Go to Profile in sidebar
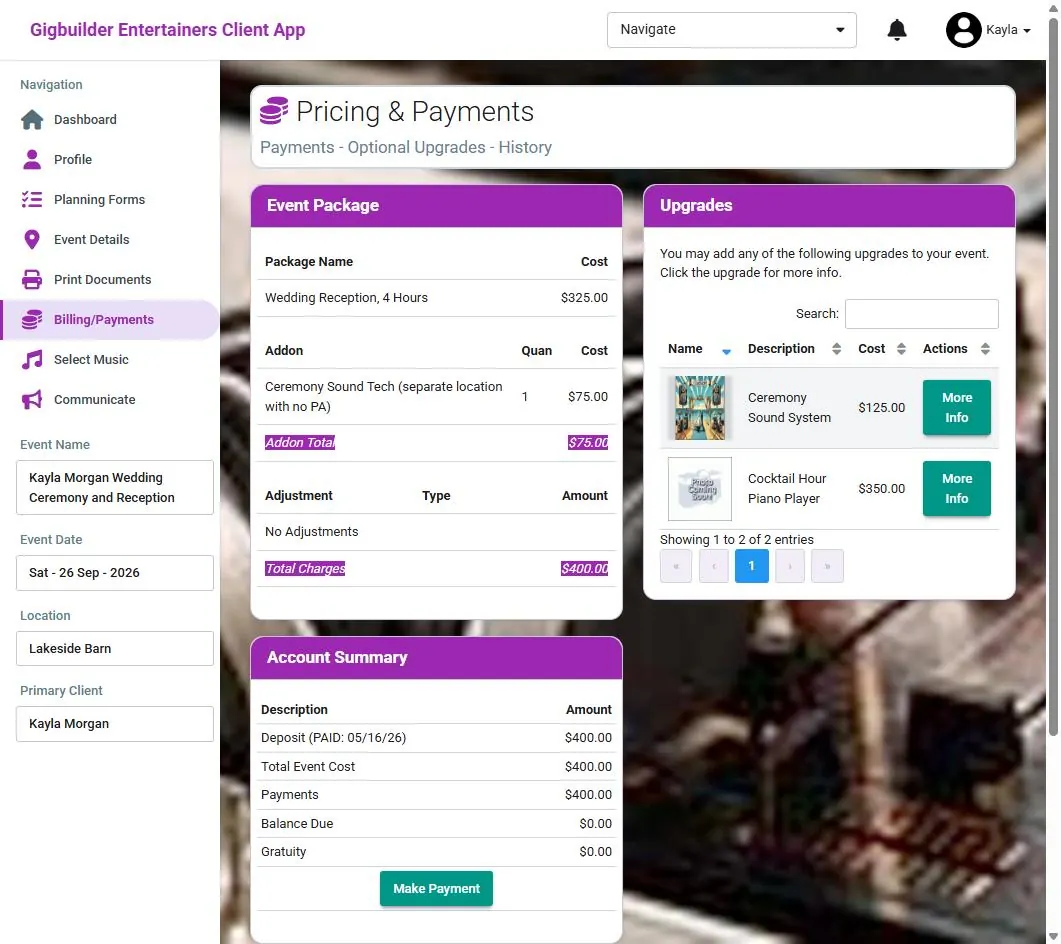 (73, 160)
